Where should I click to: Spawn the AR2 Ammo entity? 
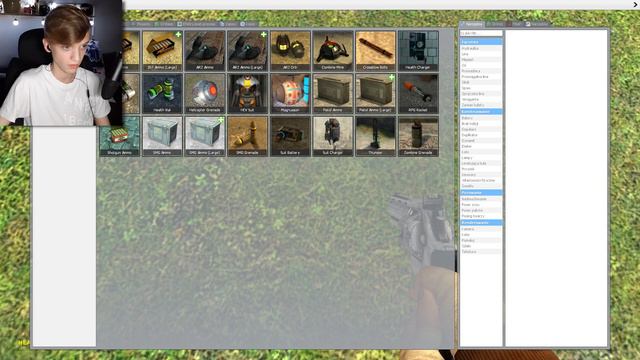[205, 51]
